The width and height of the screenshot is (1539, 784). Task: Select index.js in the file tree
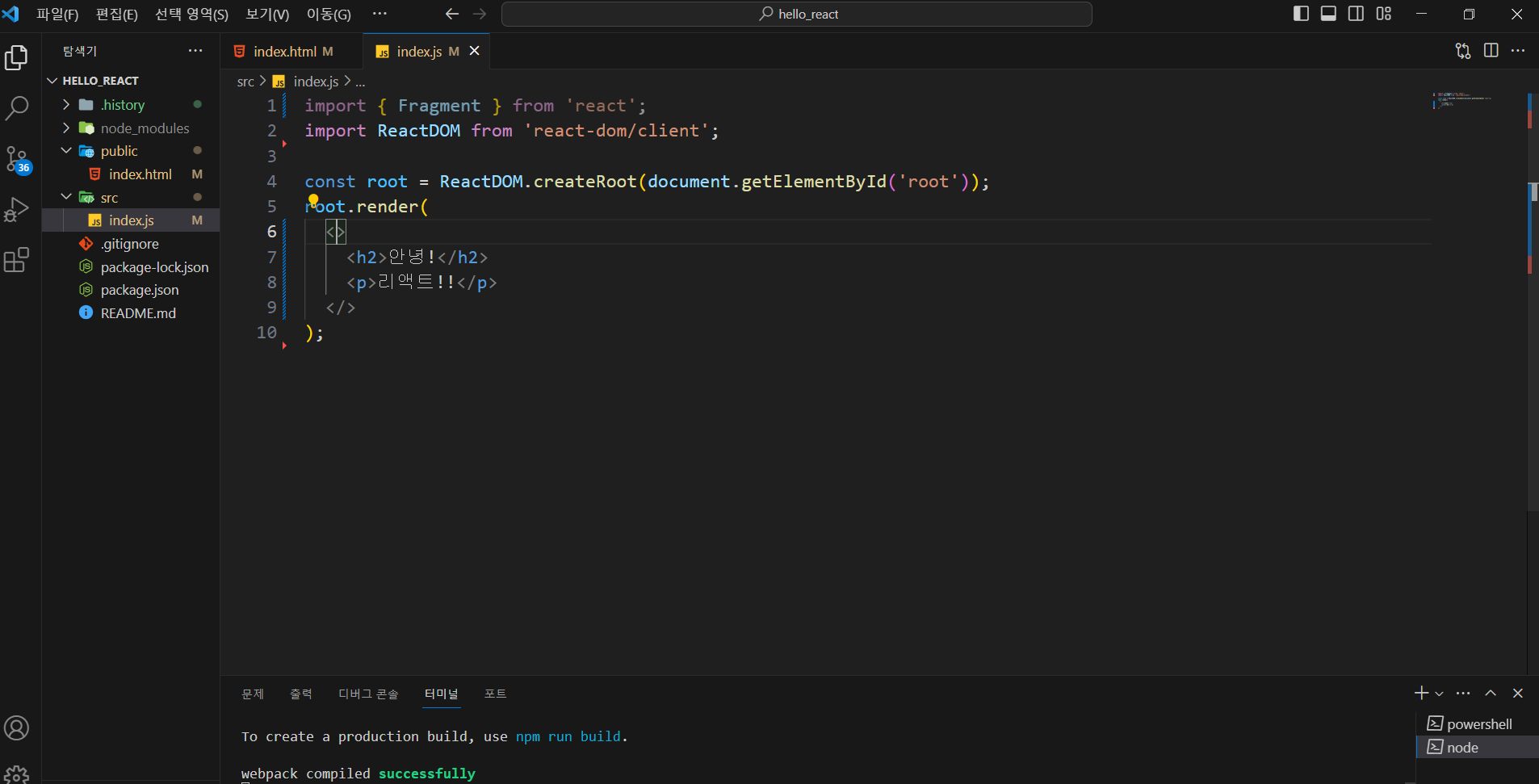[131, 220]
